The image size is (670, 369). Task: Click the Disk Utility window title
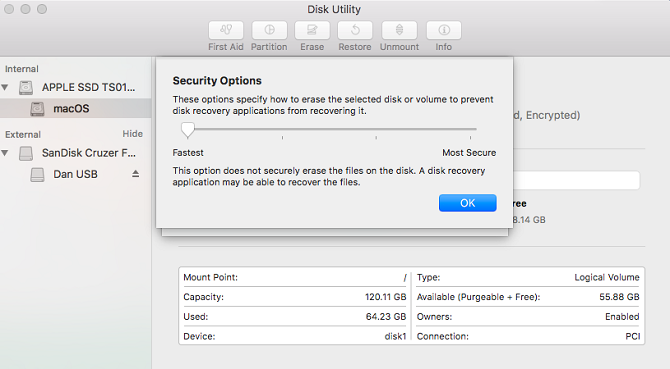point(334,9)
